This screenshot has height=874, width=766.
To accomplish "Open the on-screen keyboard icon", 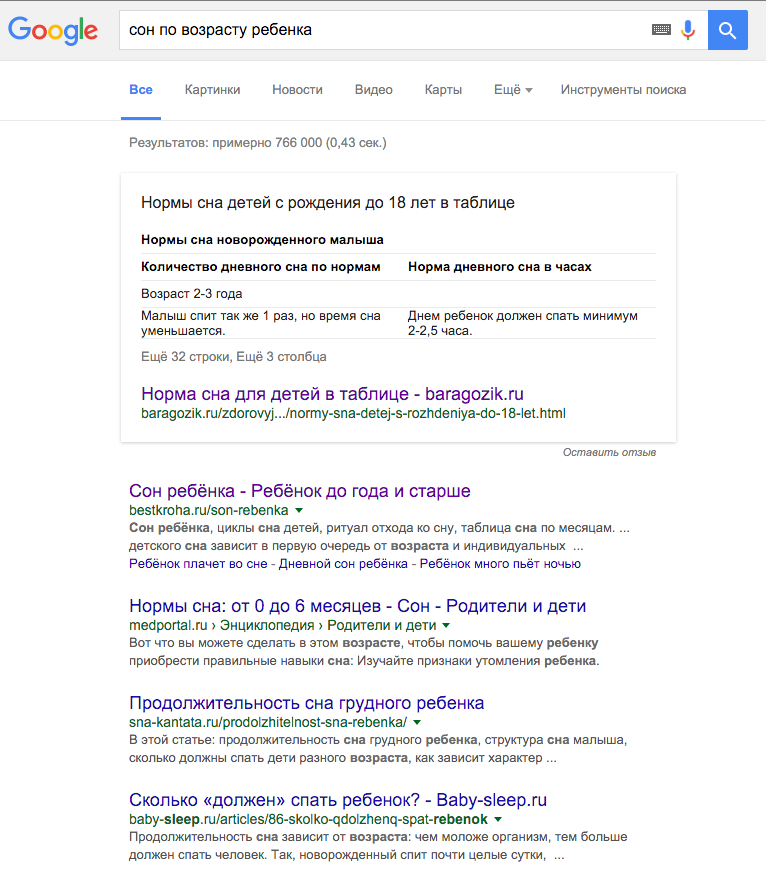I will [661, 30].
